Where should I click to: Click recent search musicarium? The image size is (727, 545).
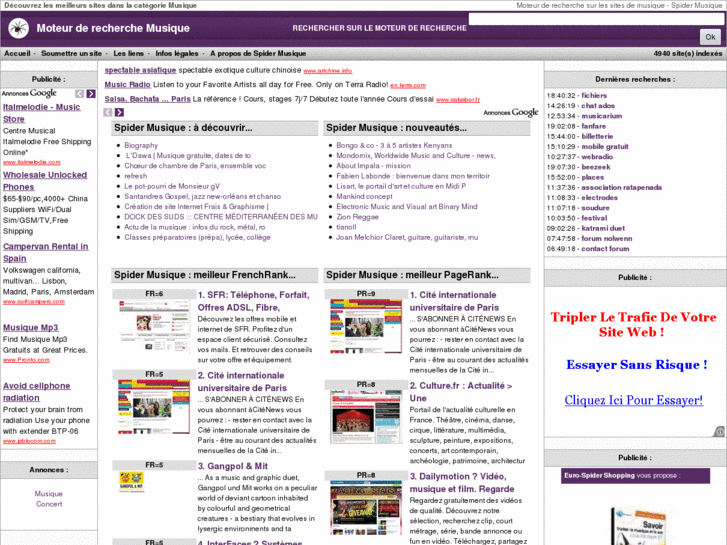click(602, 115)
